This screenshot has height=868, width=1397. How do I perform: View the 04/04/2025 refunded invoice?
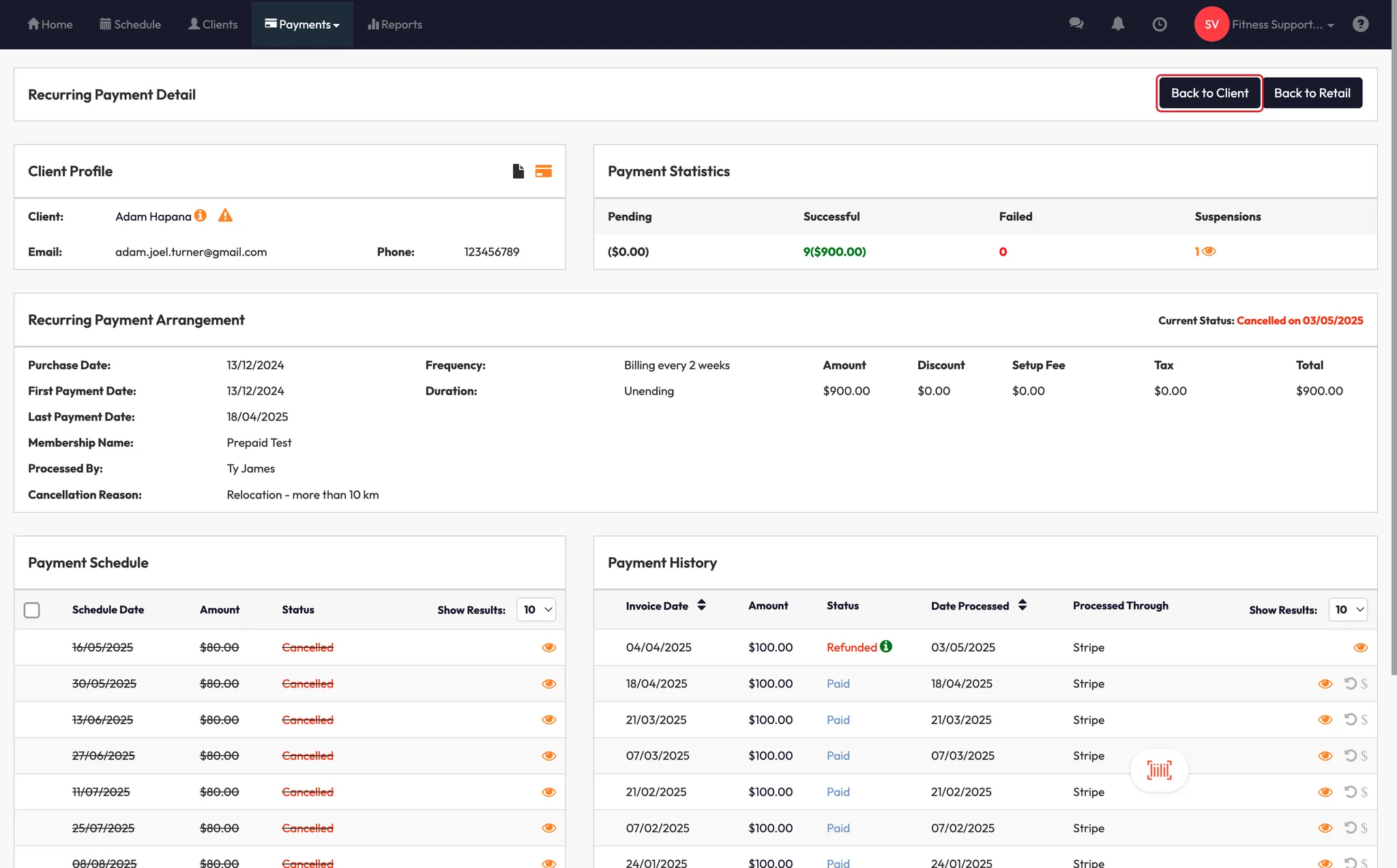tap(1360, 648)
